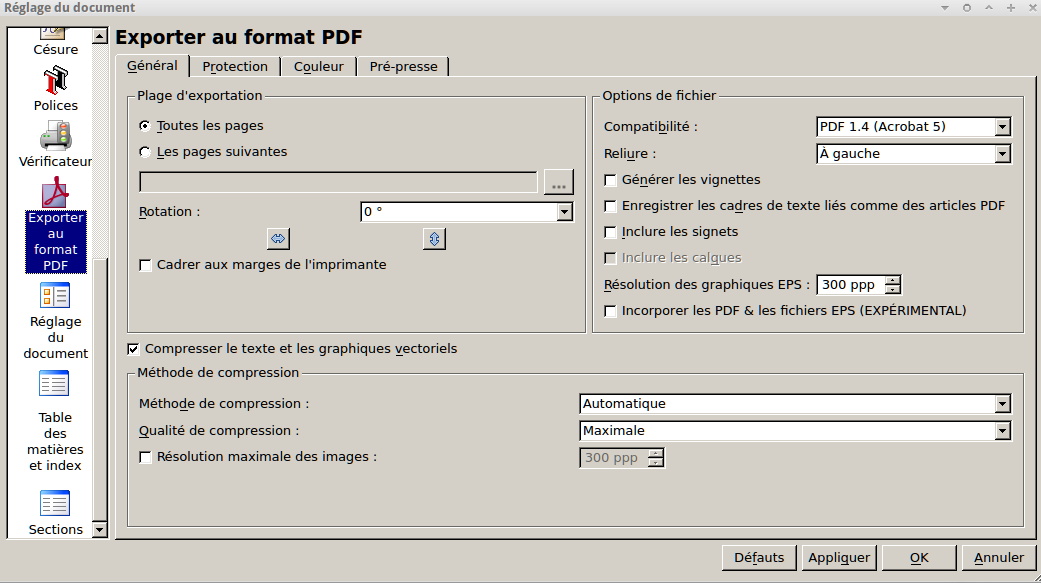The width and height of the screenshot is (1041, 583).
Task: Enable Inclure les signets checkbox
Action: tap(610, 232)
